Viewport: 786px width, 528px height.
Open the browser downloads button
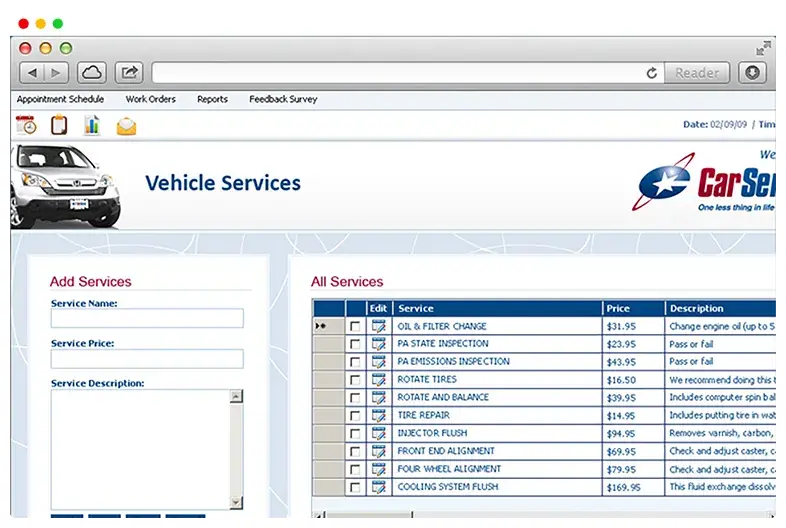(752, 73)
